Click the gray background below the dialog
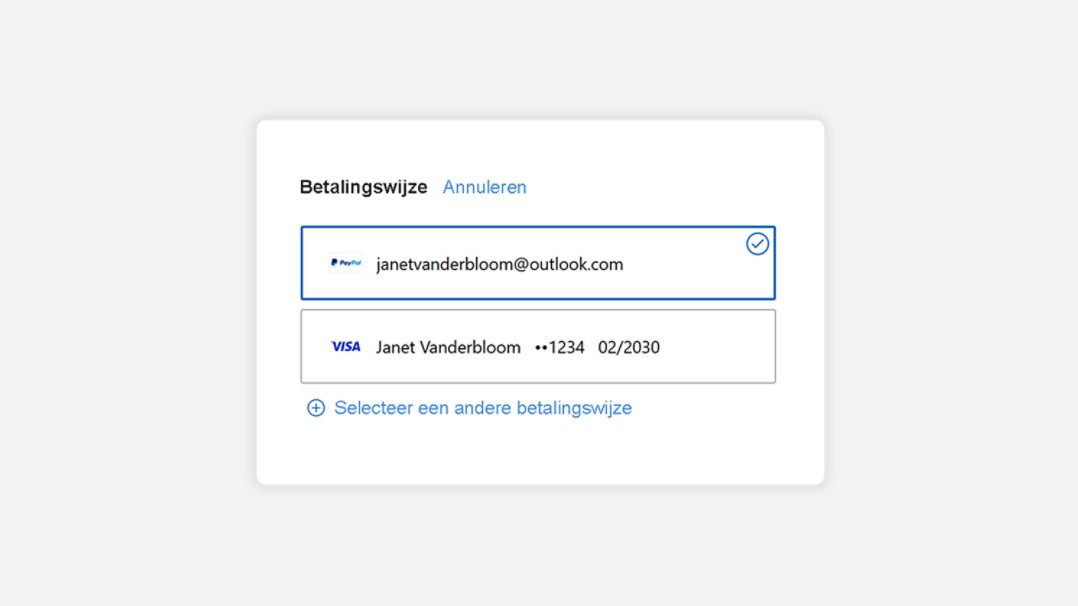This screenshot has height=606, width=1078. pos(540,545)
